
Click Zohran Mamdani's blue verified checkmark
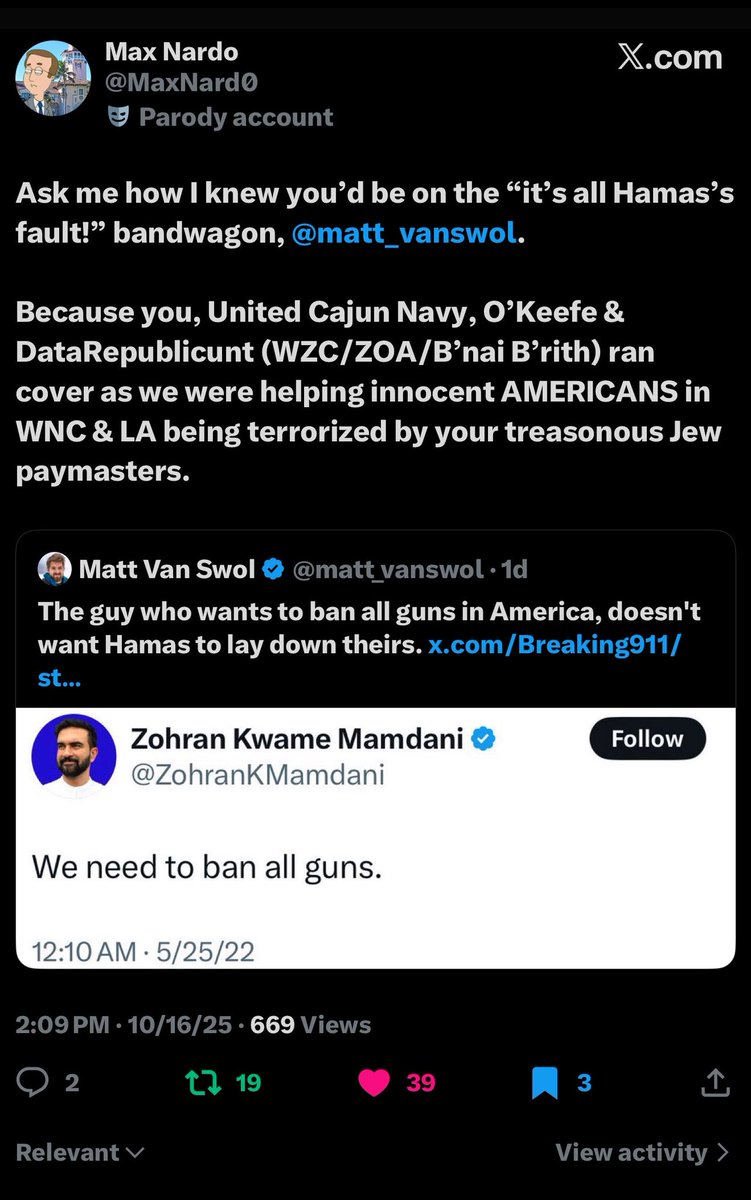point(484,740)
